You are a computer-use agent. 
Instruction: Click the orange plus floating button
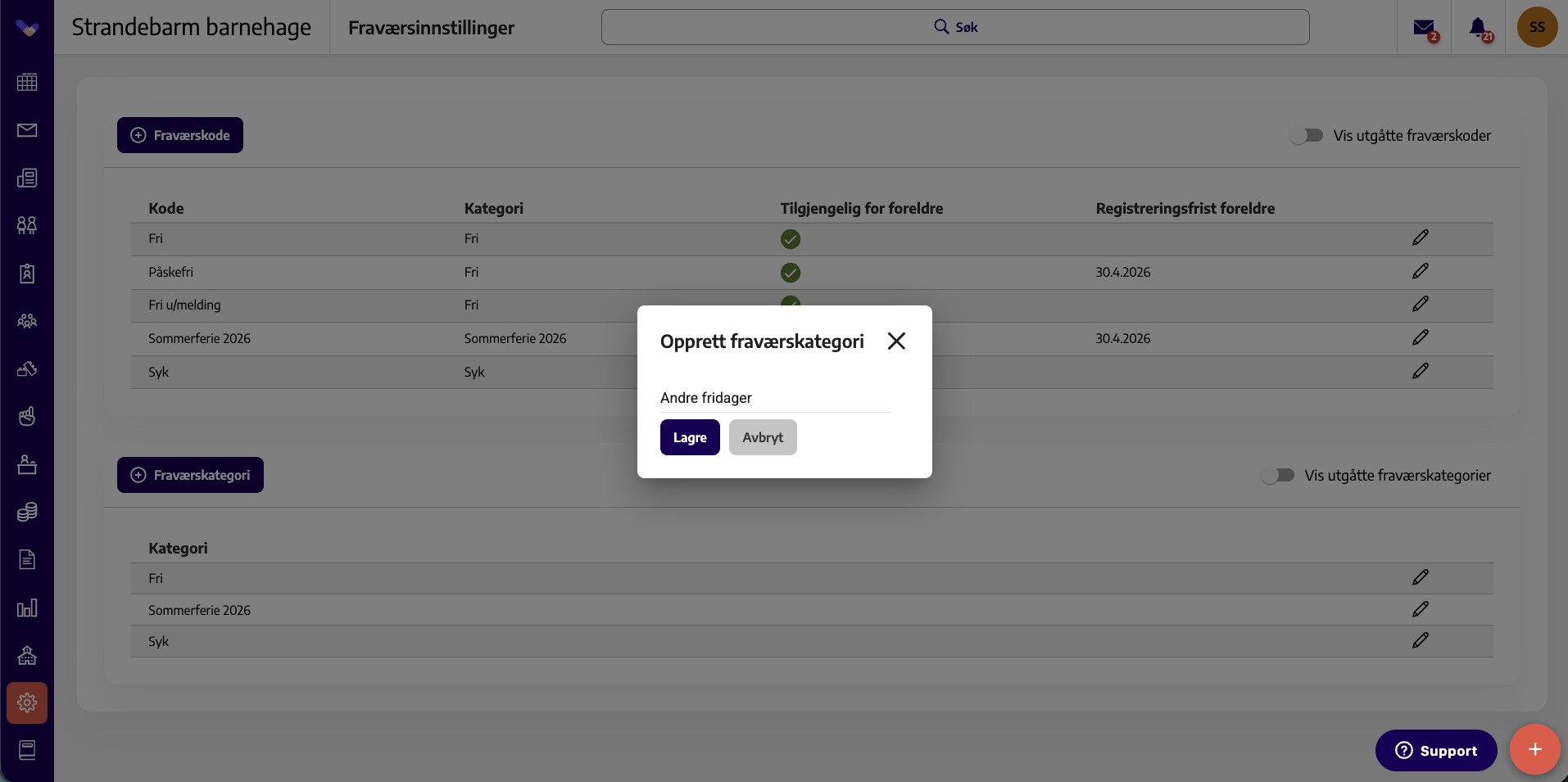pyautogui.click(x=1534, y=749)
